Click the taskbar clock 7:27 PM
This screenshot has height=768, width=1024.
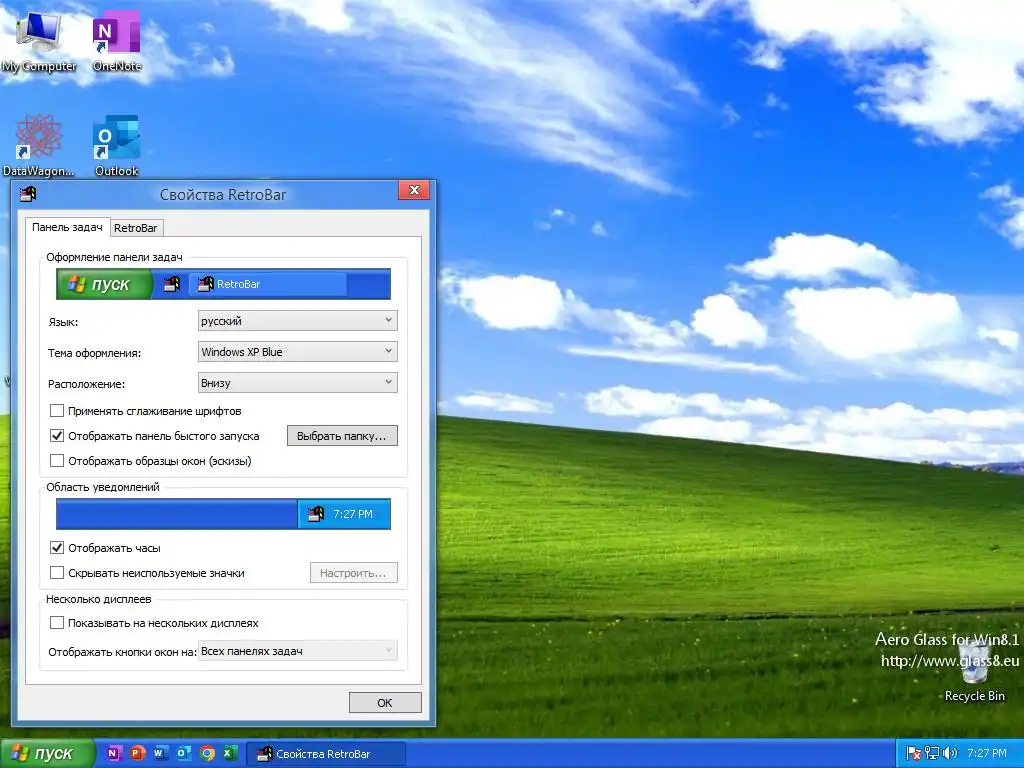tap(987, 754)
